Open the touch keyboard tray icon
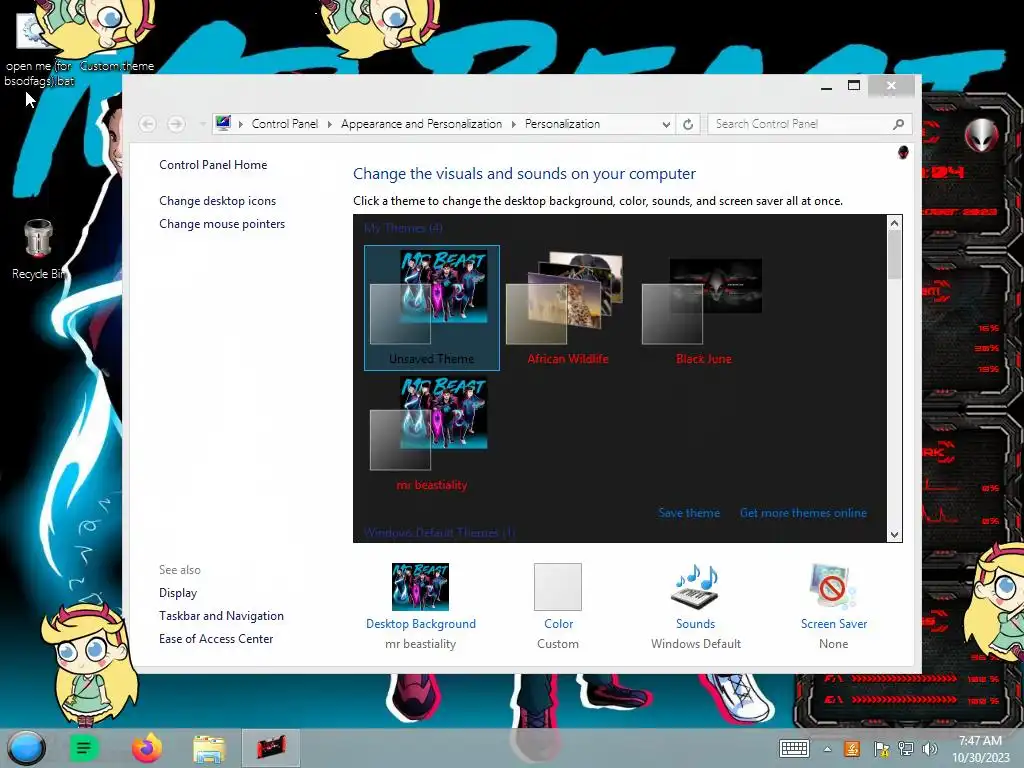Viewport: 1024px width, 768px height. coord(794,748)
